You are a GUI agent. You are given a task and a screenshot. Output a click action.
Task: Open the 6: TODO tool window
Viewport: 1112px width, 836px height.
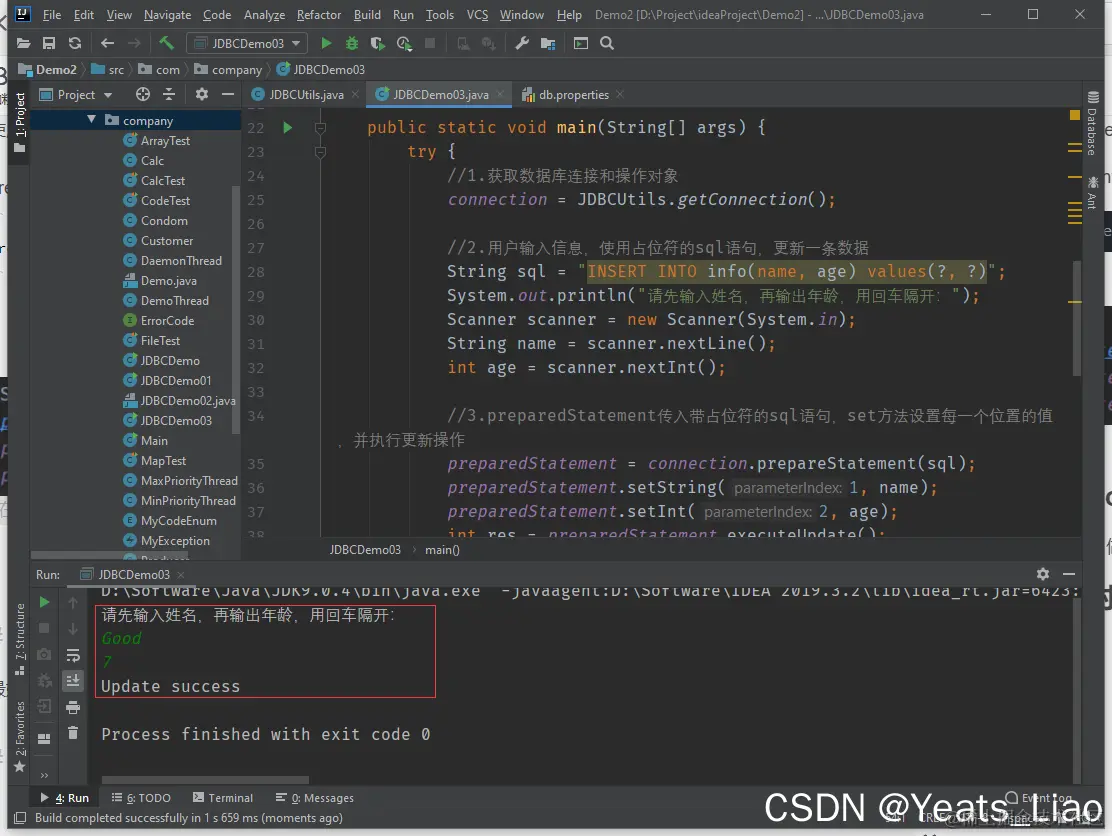click(141, 798)
